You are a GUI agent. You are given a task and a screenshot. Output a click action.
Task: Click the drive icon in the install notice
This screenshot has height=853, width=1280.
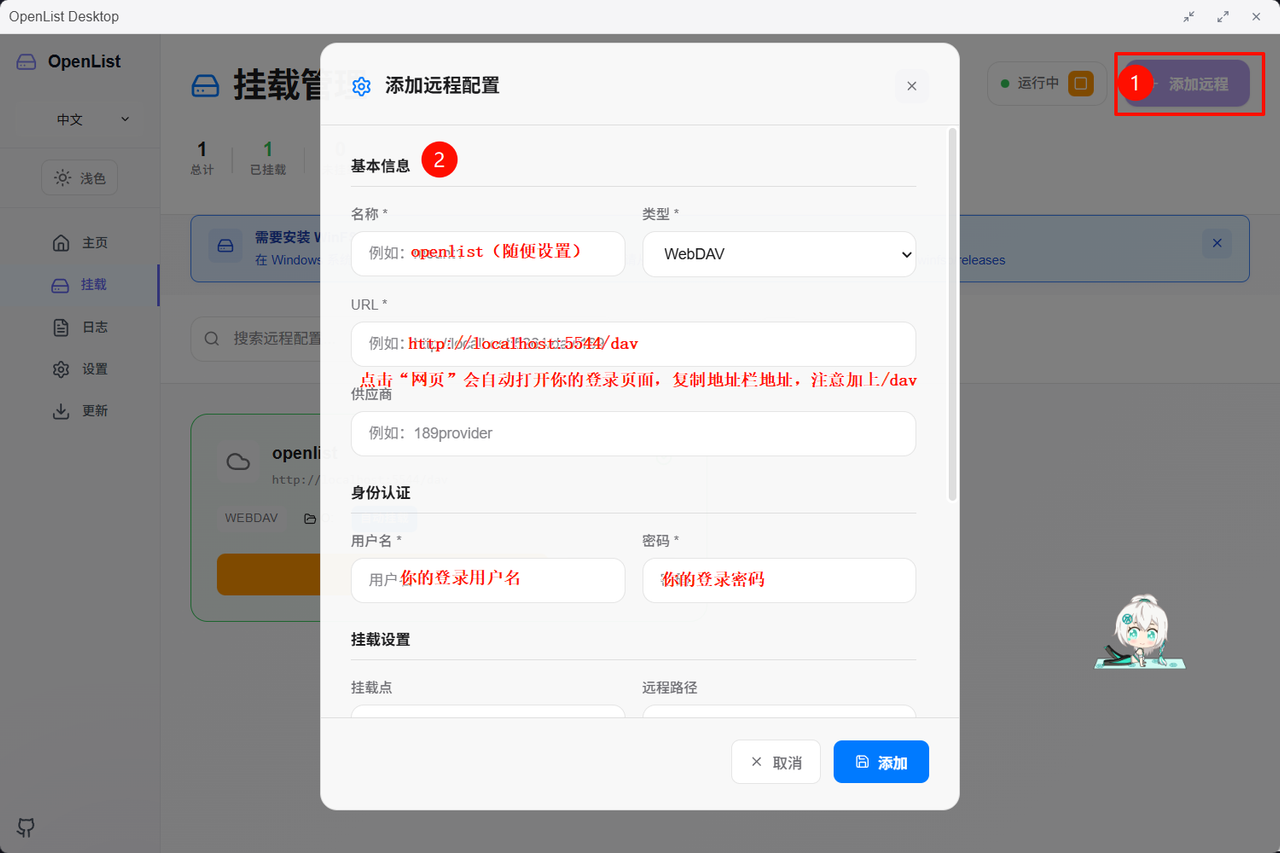[225, 246]
